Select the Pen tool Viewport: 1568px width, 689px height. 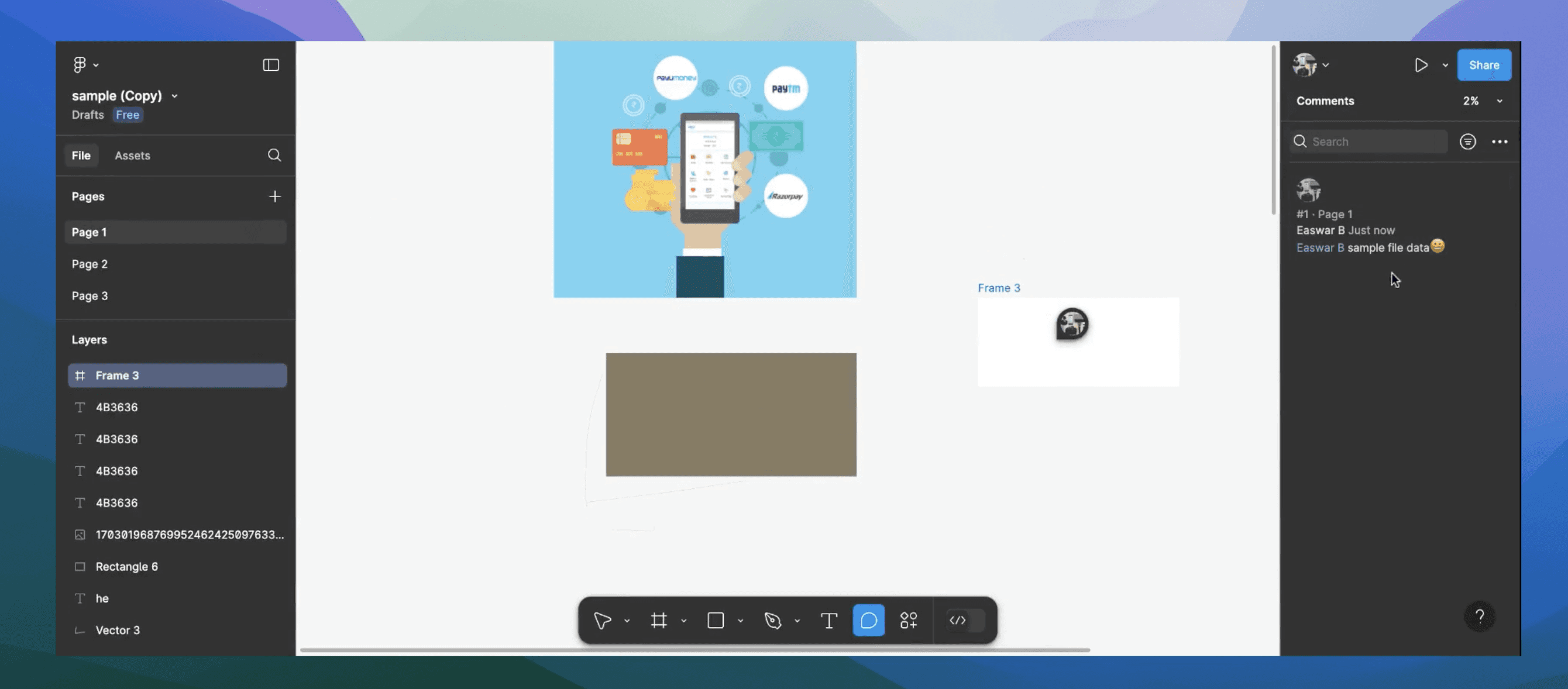click(773, 620)
